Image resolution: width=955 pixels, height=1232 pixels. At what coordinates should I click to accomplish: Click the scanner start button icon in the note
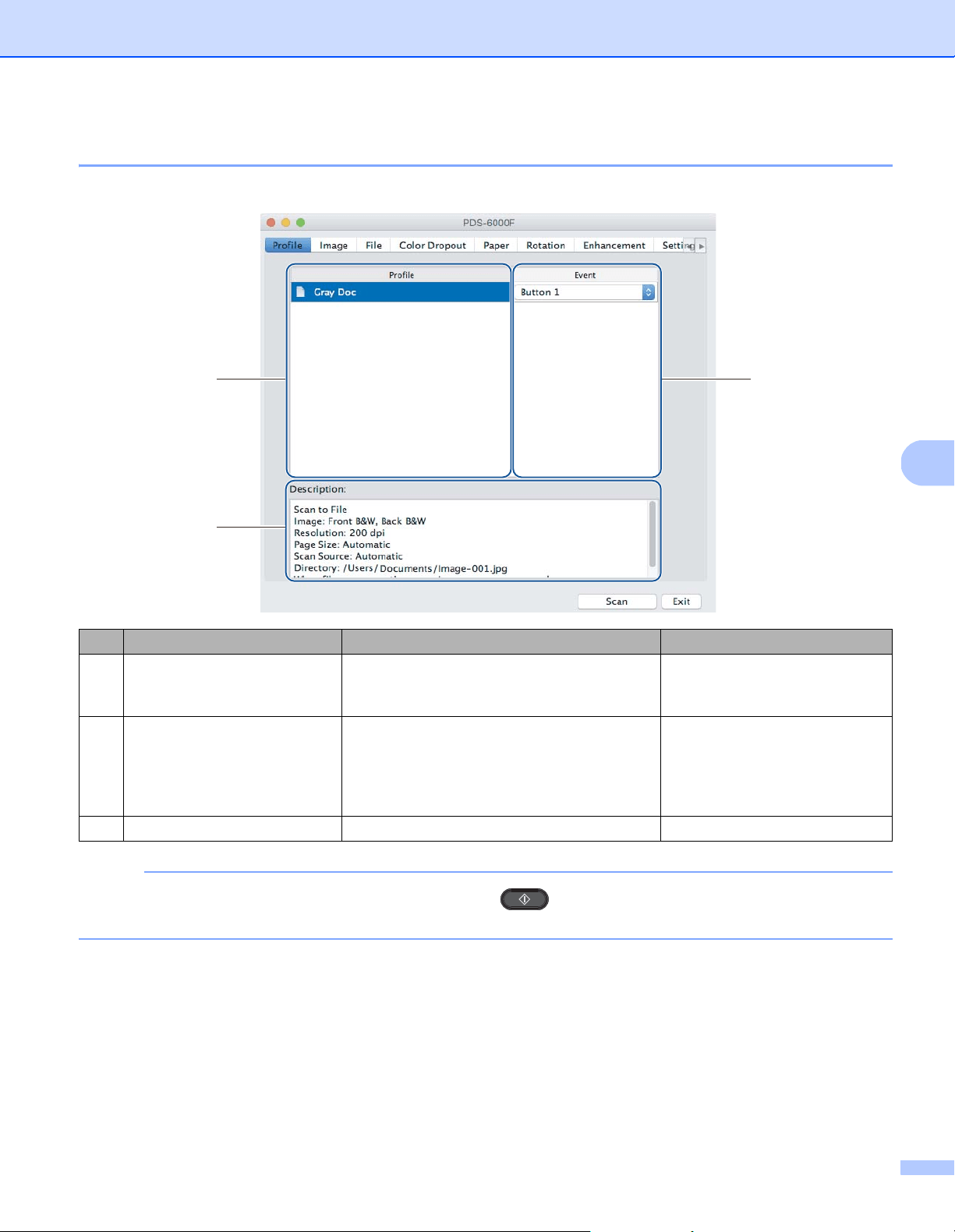[x=525, y=899]
